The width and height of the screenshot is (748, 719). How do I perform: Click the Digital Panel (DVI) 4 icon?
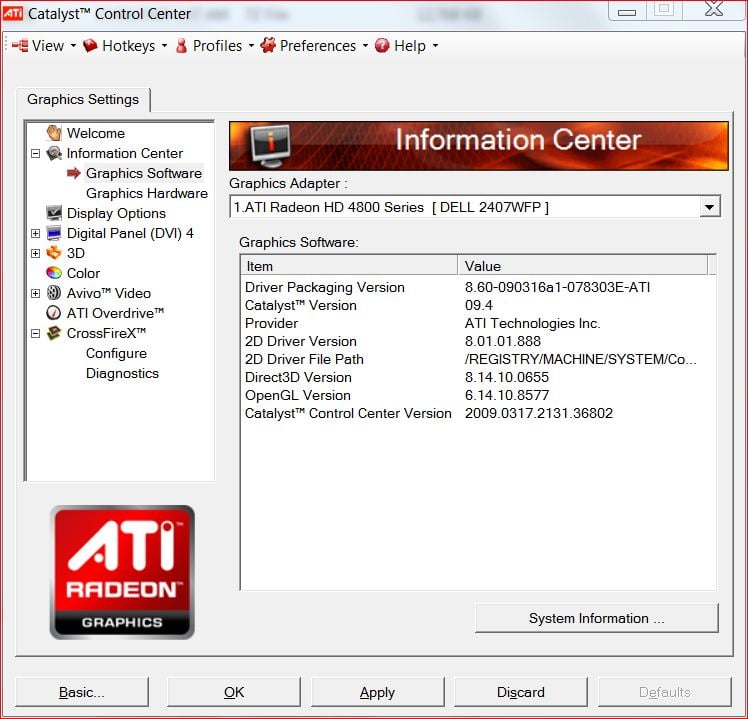coord(54,233)
